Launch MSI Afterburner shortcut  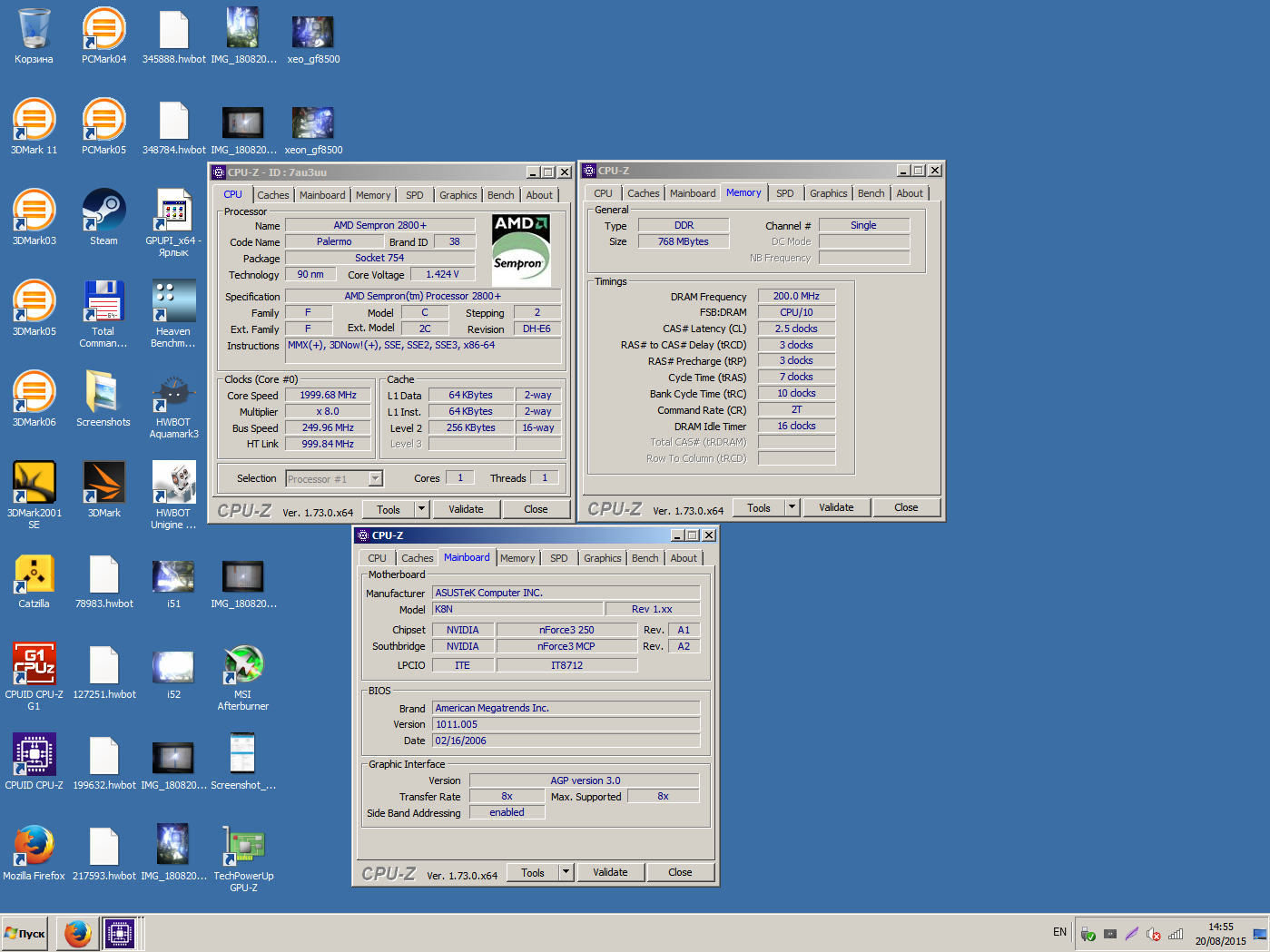click(x=243, y=677)
